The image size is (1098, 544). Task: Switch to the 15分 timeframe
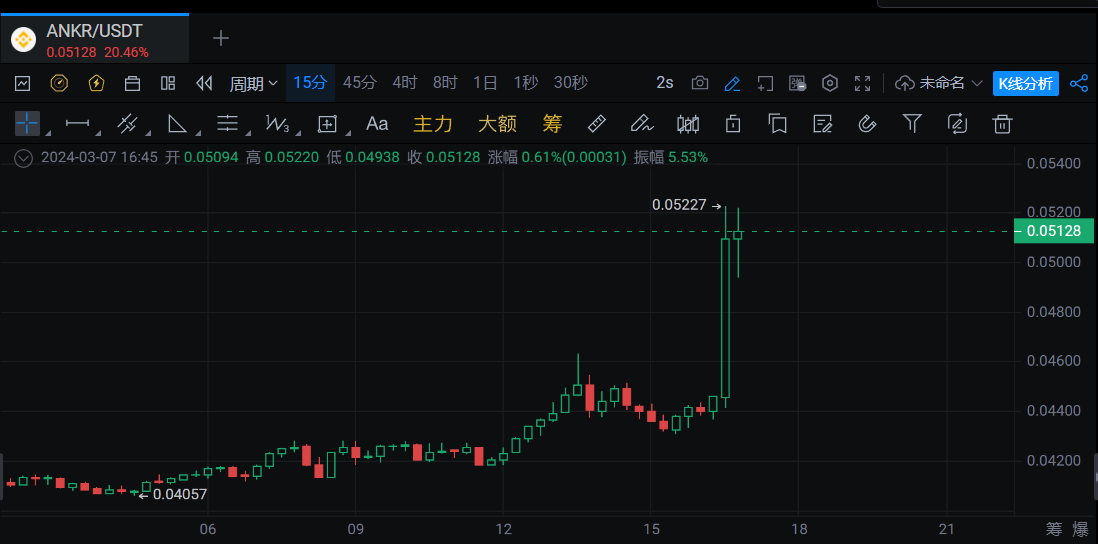coord(310,83)
